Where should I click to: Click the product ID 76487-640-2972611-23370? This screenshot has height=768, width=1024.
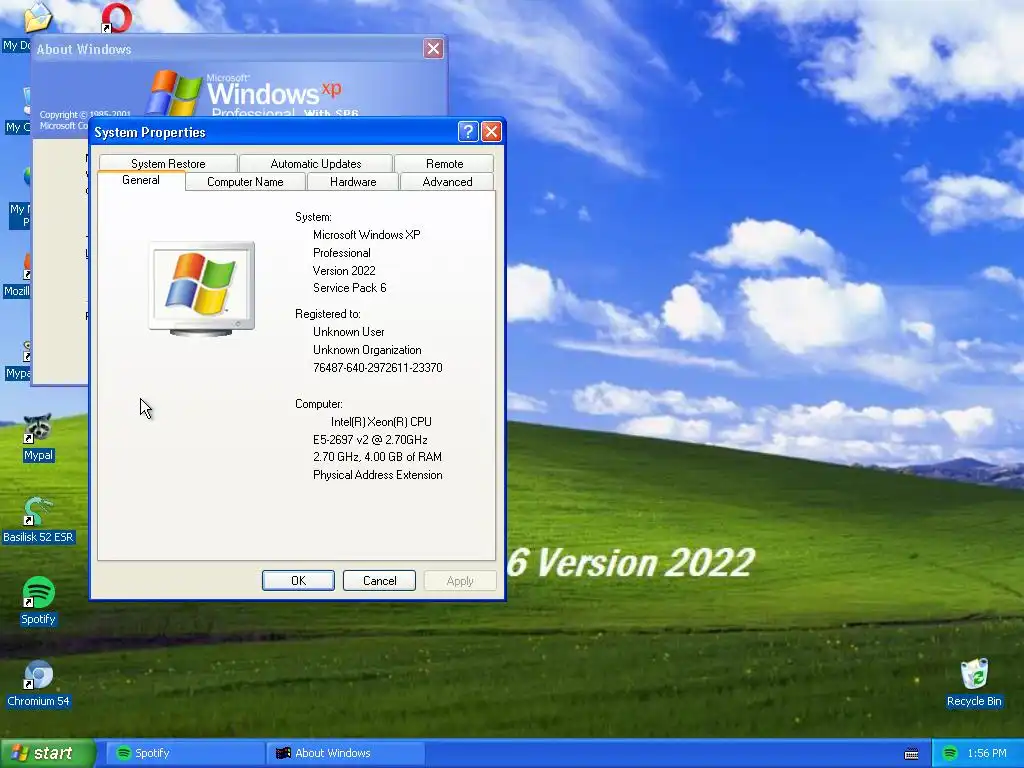click(x=377, y=368)
